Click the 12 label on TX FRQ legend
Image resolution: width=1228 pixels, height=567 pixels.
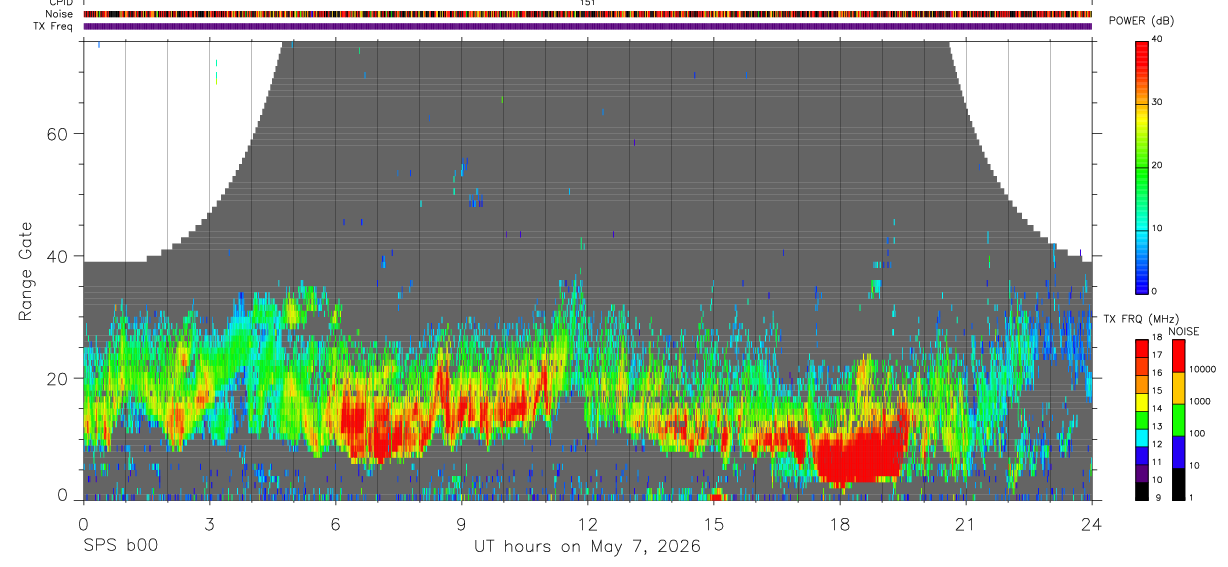click(1155, 444)
